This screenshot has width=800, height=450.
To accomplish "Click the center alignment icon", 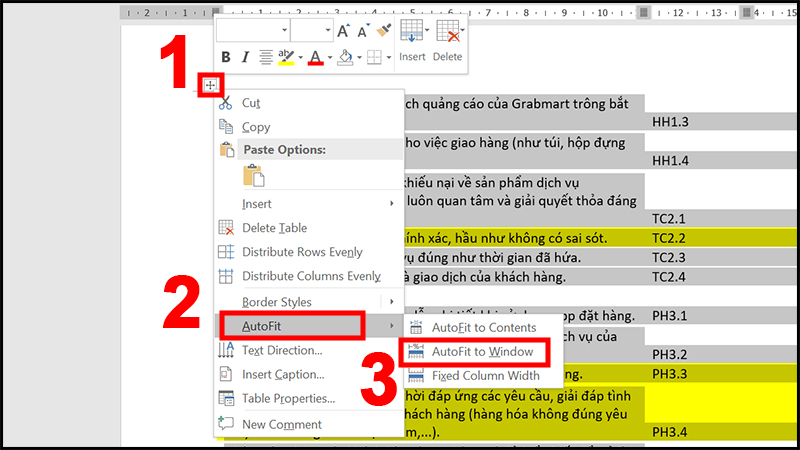I will pyautogui.click(x=266, y=57).
